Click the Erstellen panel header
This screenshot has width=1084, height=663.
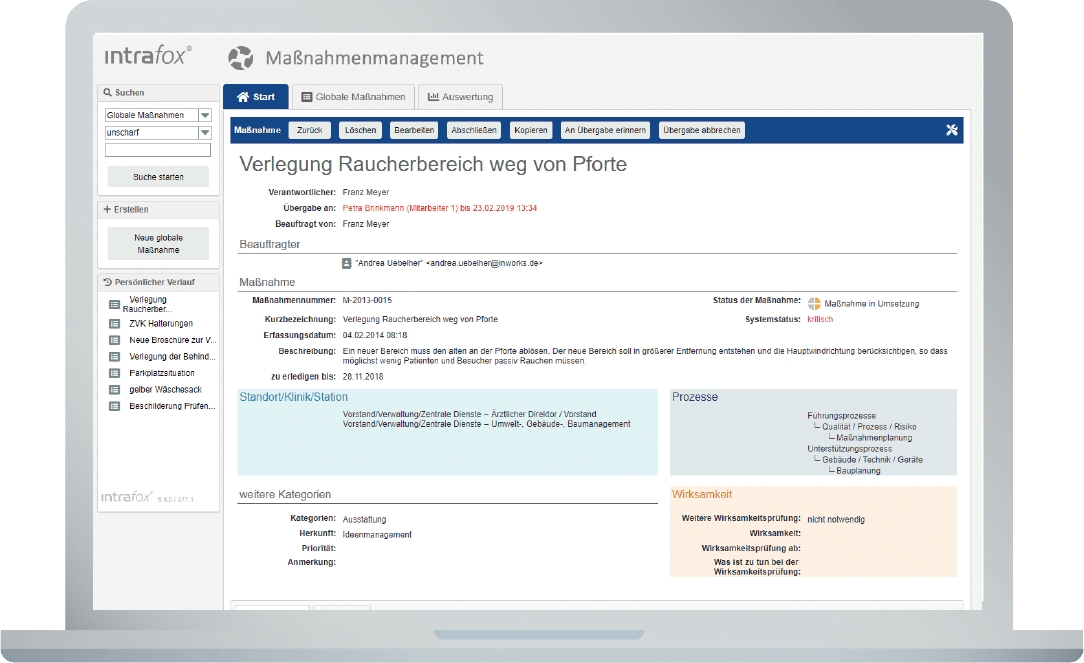coord(158,209)
